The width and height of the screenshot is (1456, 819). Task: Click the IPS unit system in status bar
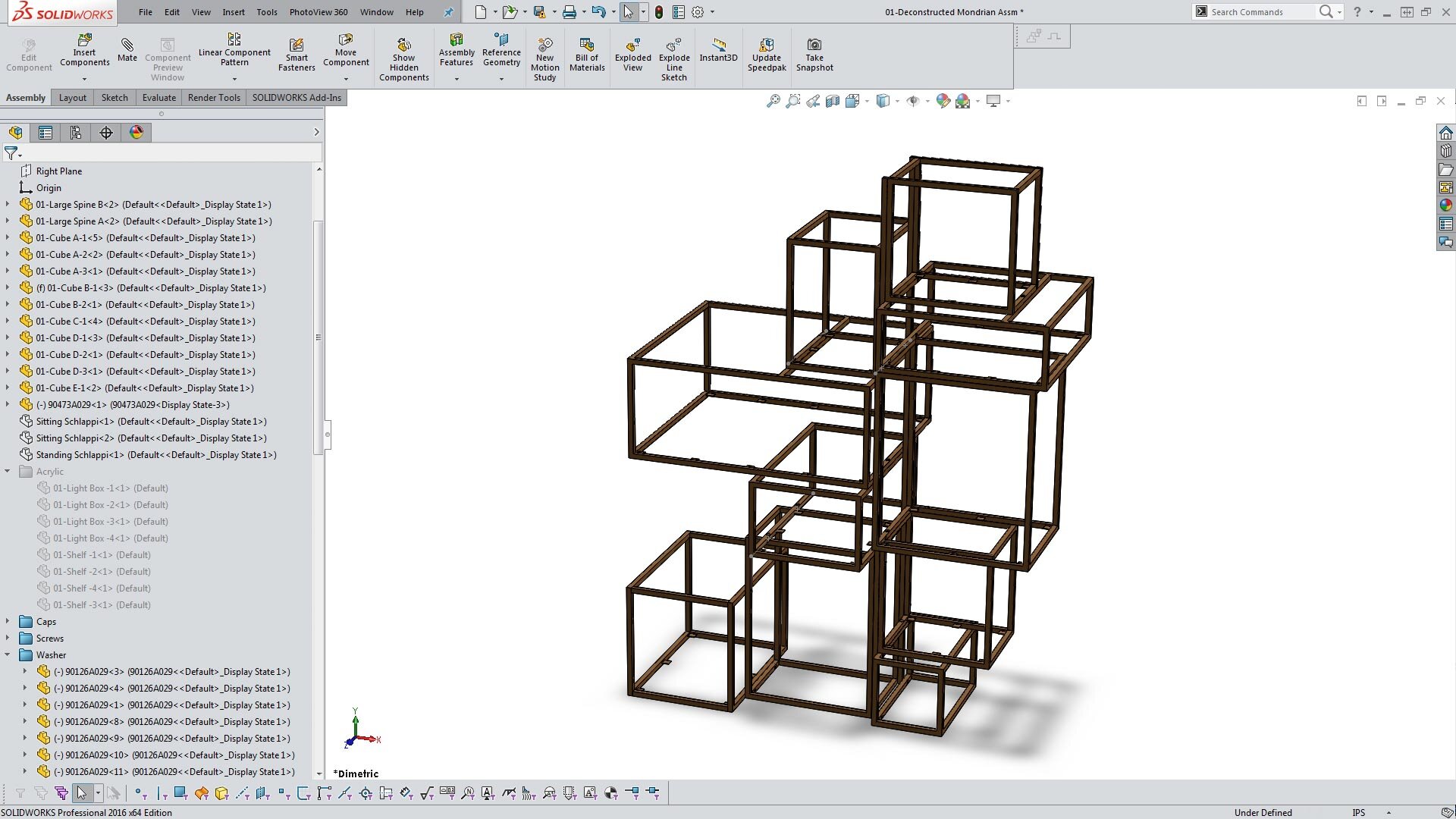1358,812
